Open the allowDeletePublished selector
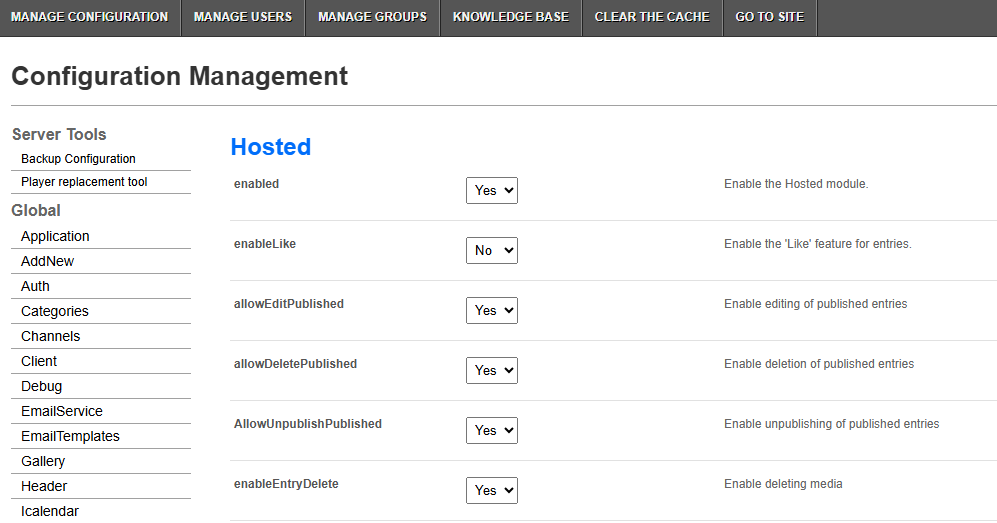The image size is (997, 523). (x=492, y=370)
